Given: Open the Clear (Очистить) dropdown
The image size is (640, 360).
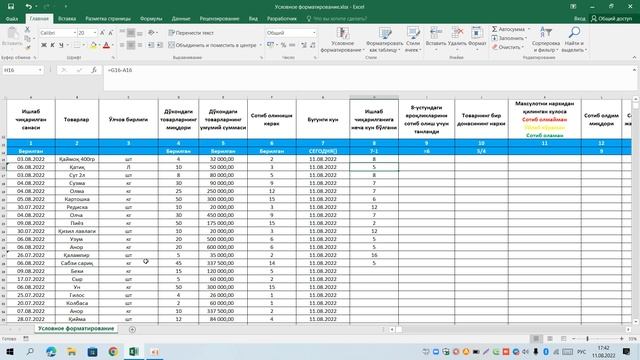Looking at the screenshot, I should click(x=508, y=47).
